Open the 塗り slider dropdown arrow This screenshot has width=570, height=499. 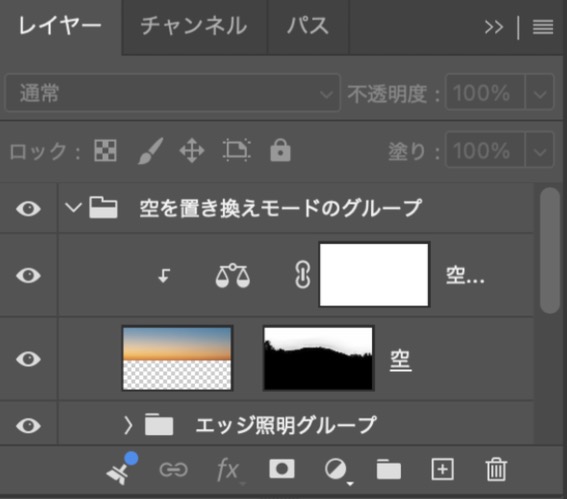540,150
